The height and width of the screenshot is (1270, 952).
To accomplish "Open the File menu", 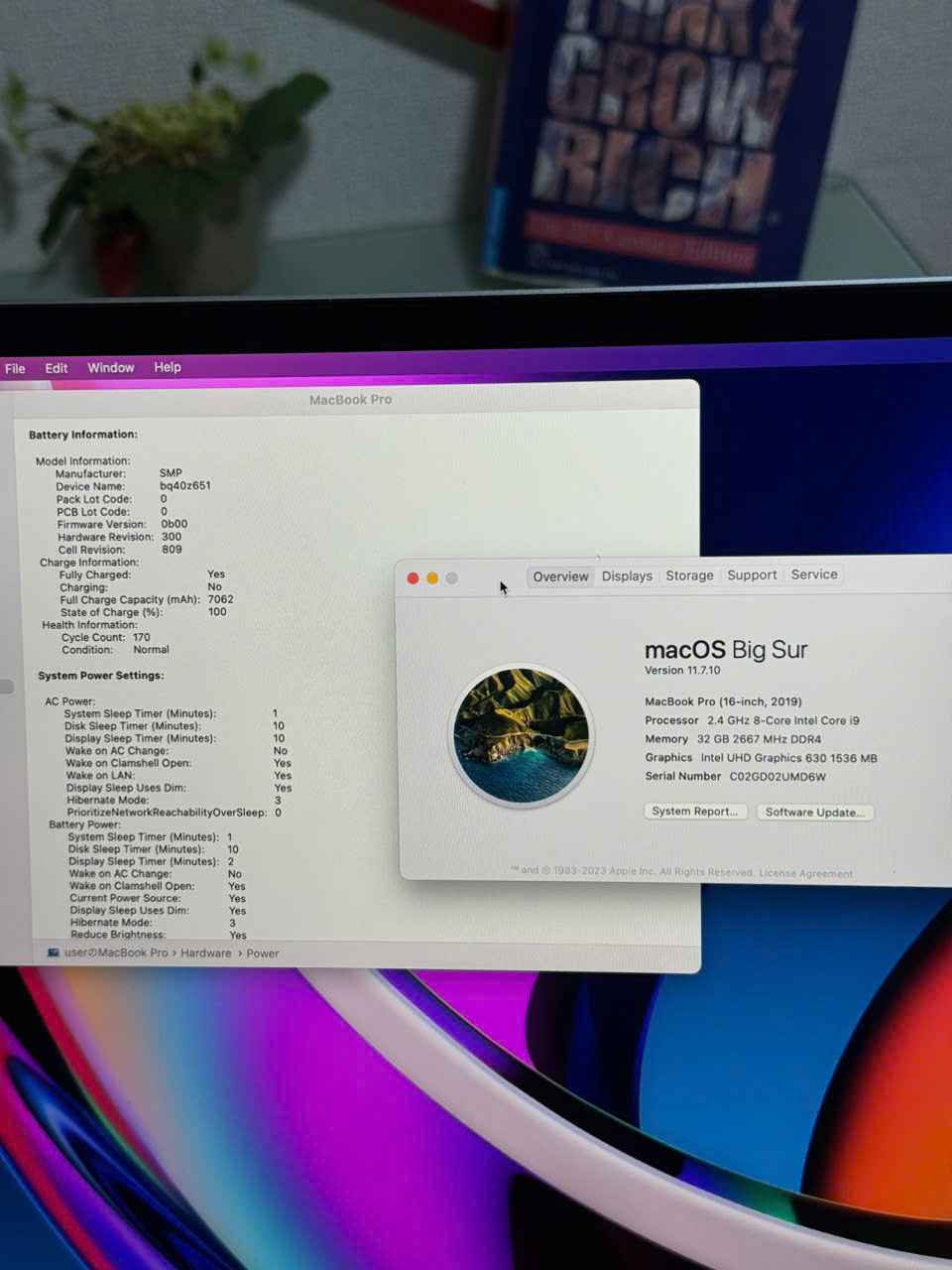I will [x=15, y=368].
